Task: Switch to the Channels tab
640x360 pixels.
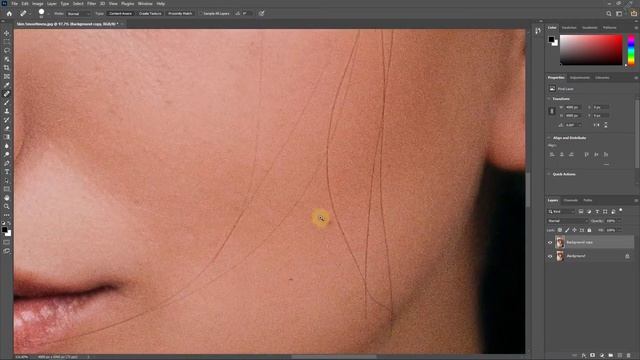Action: [570, 200]
